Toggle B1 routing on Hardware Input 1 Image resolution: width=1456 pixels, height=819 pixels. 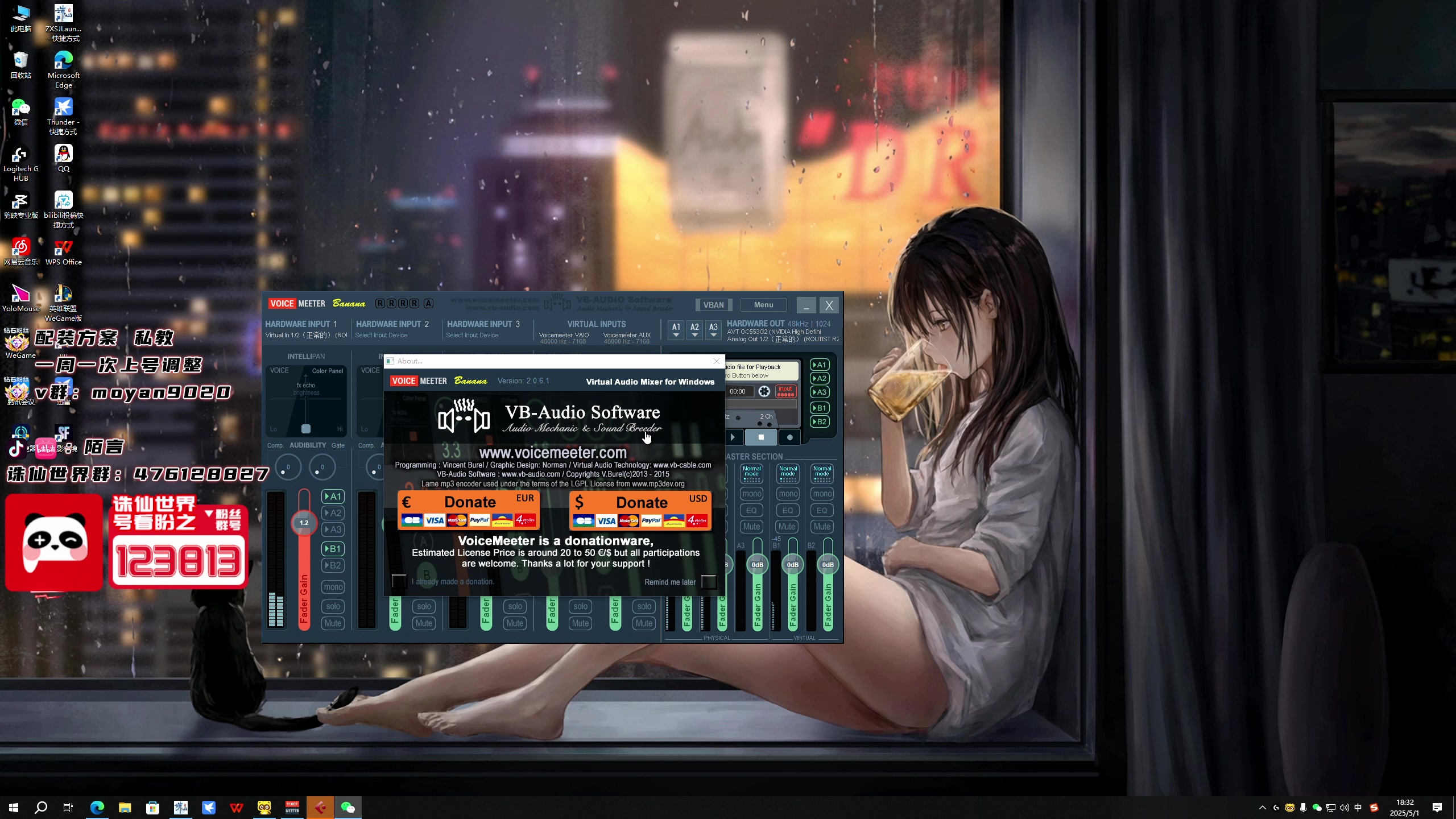point(333,549)
